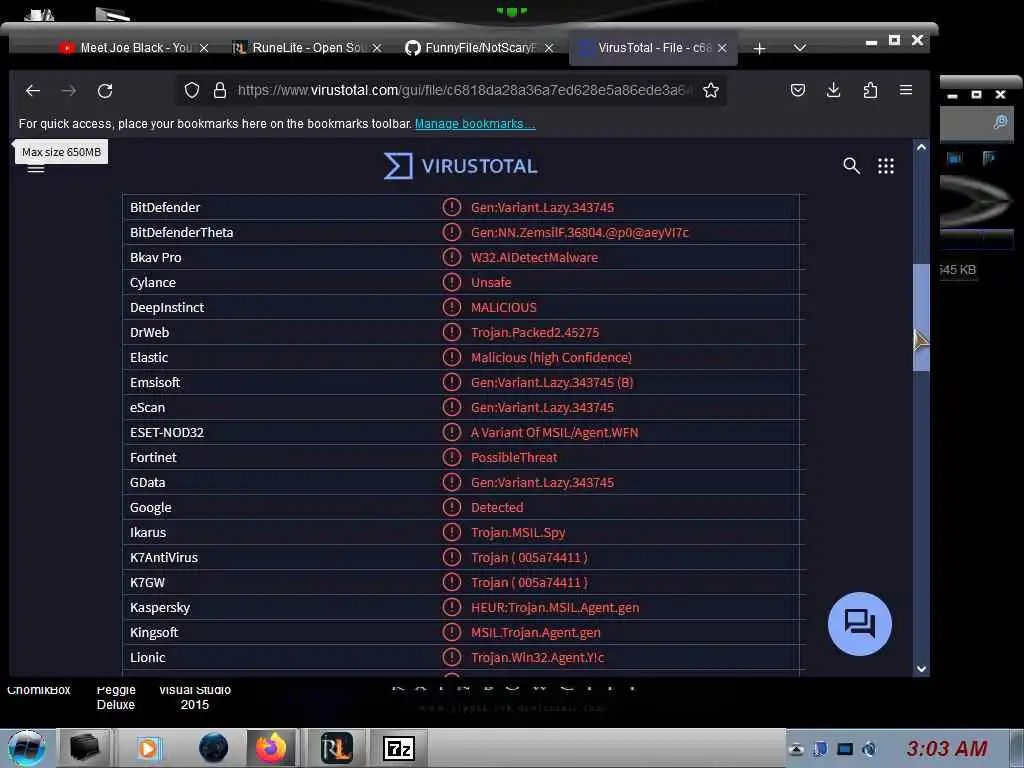This screenshot has width=1024, height=768.
Task: Open RuneLite from the taskbar
Action: click(336, 748)
